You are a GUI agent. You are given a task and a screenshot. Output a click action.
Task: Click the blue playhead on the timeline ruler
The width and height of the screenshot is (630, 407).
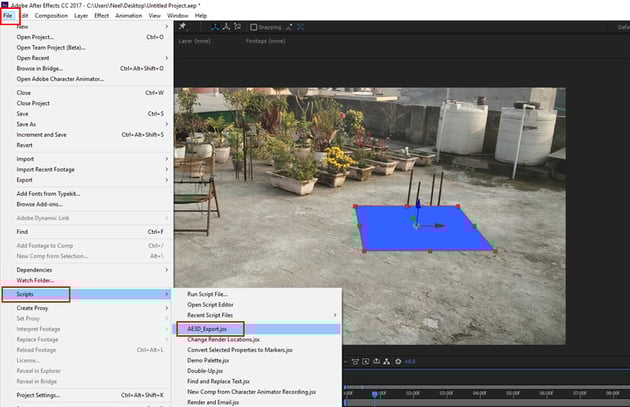(x=374, y=394)
